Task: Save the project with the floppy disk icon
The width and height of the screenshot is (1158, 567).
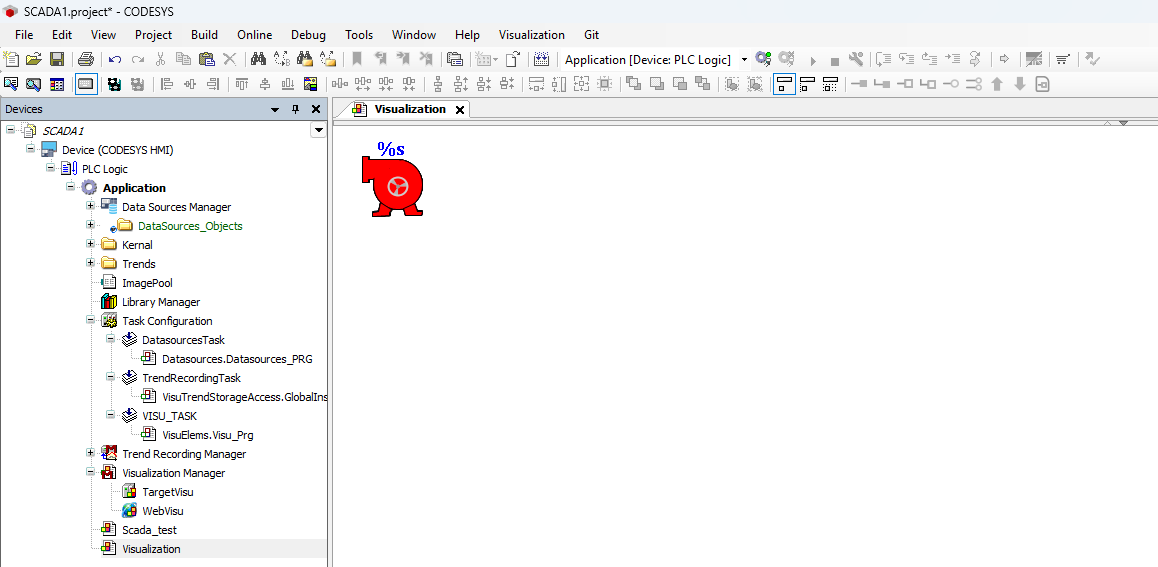Action: click(x=57, y=59)
